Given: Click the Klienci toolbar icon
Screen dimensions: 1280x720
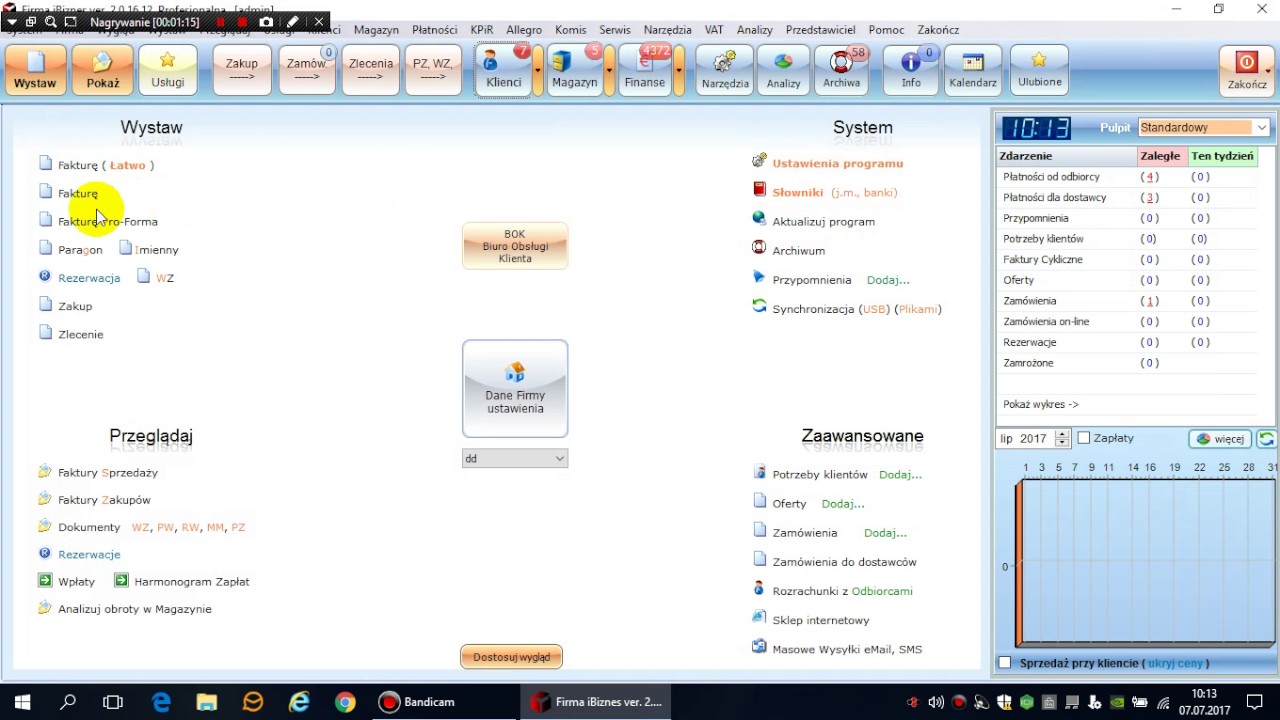Looking at the screenshot, I should point(503,70).
